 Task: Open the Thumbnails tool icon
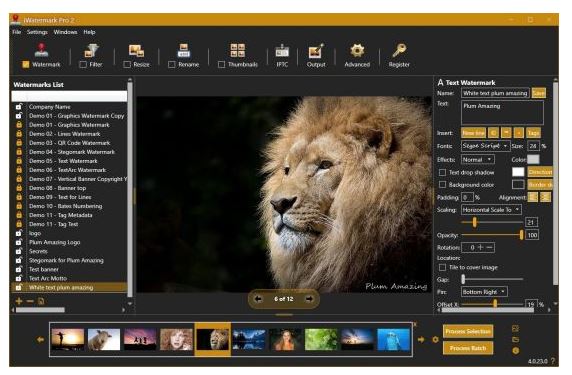(237, 50)
